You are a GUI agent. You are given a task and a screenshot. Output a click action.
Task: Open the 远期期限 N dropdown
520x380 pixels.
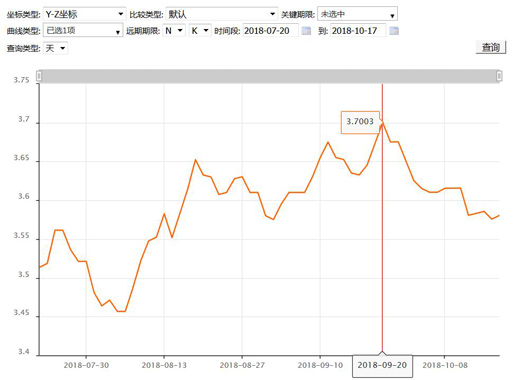click(174, 31)
